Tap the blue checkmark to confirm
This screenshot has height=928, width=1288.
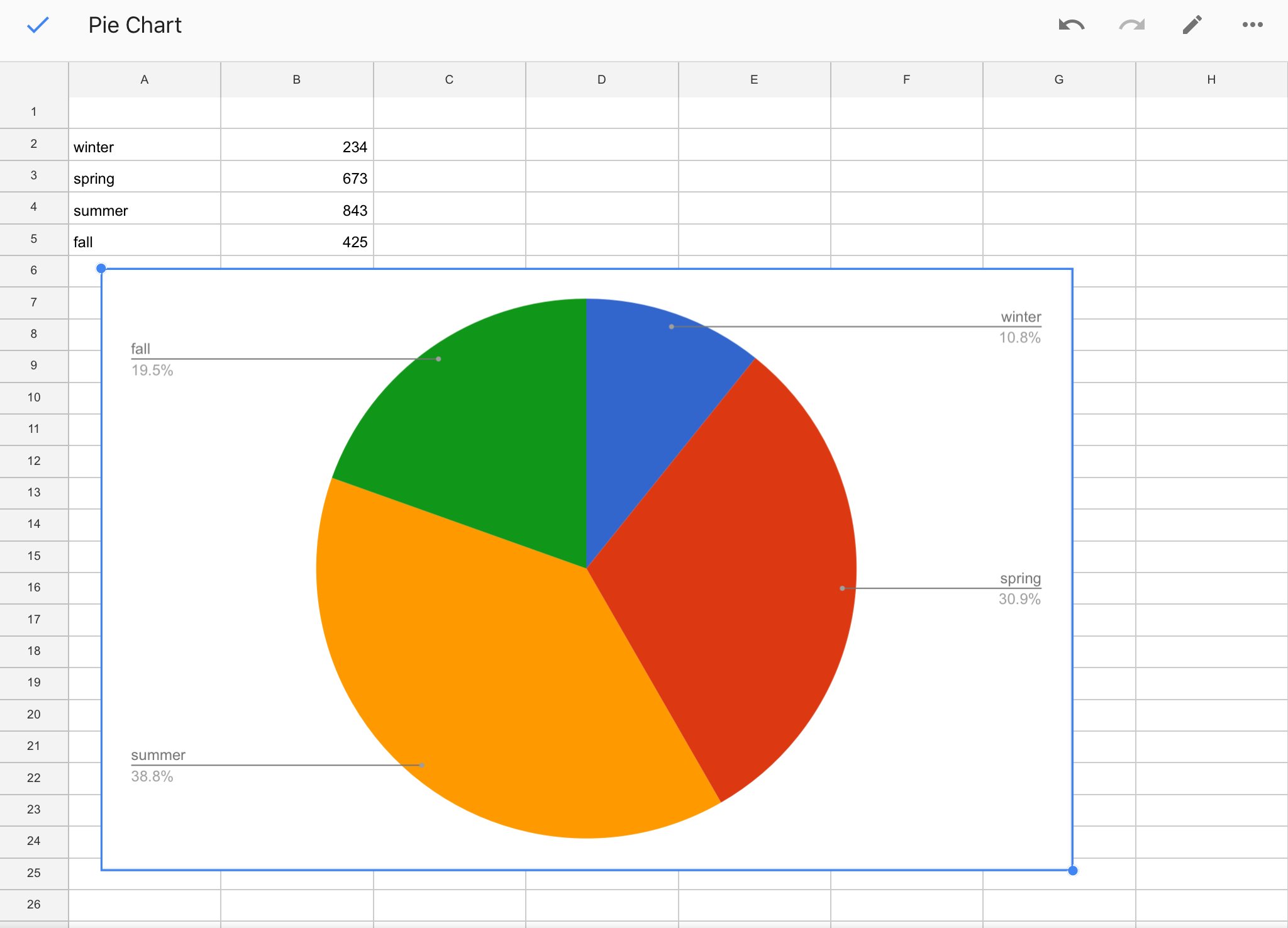(x=38, y=25)
